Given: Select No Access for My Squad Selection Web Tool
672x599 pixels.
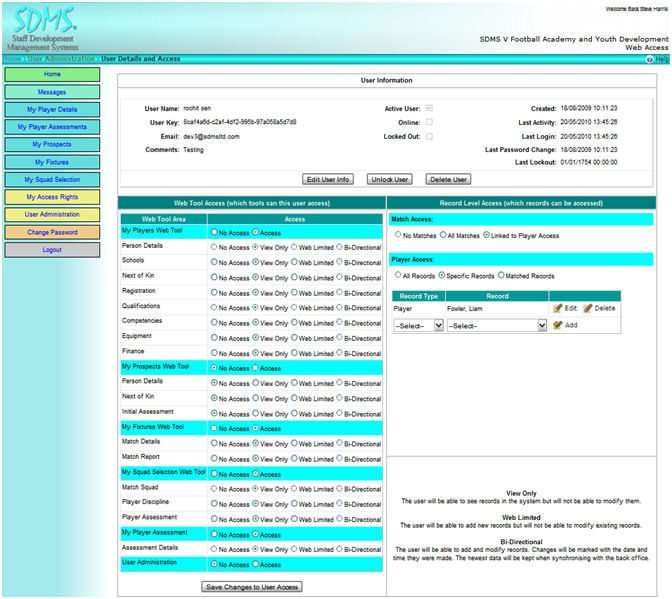Looking at the screenshot, I should [x=214, y=474].
